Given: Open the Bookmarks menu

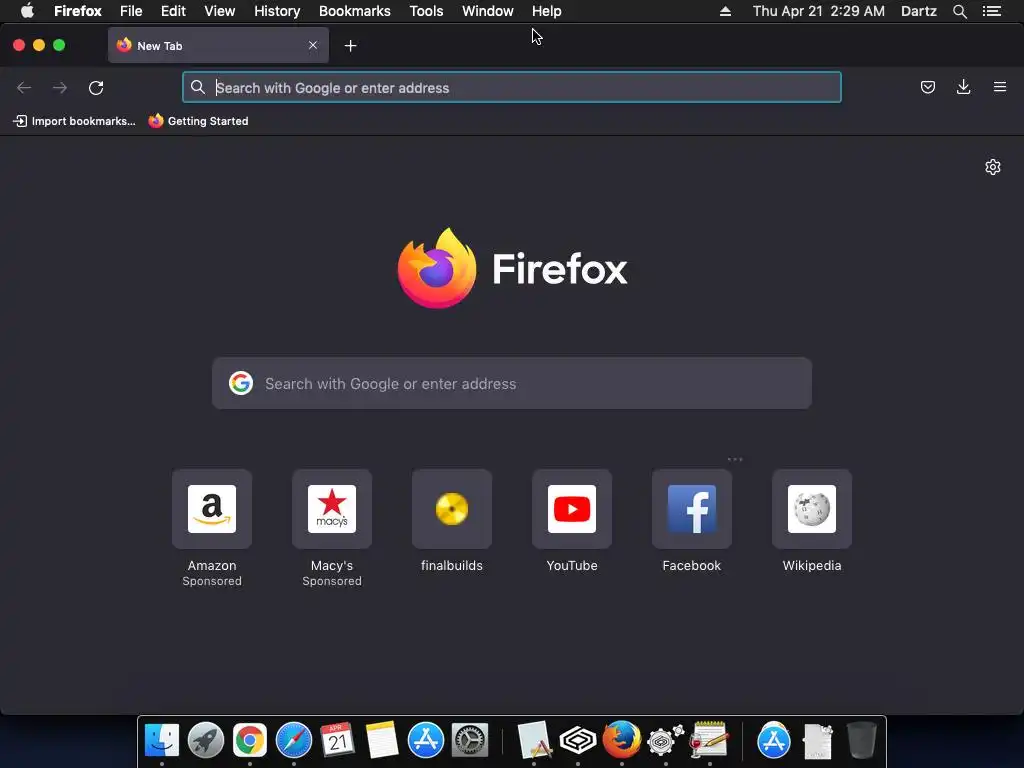Looking at the screenshot, I should click(355, 11).
